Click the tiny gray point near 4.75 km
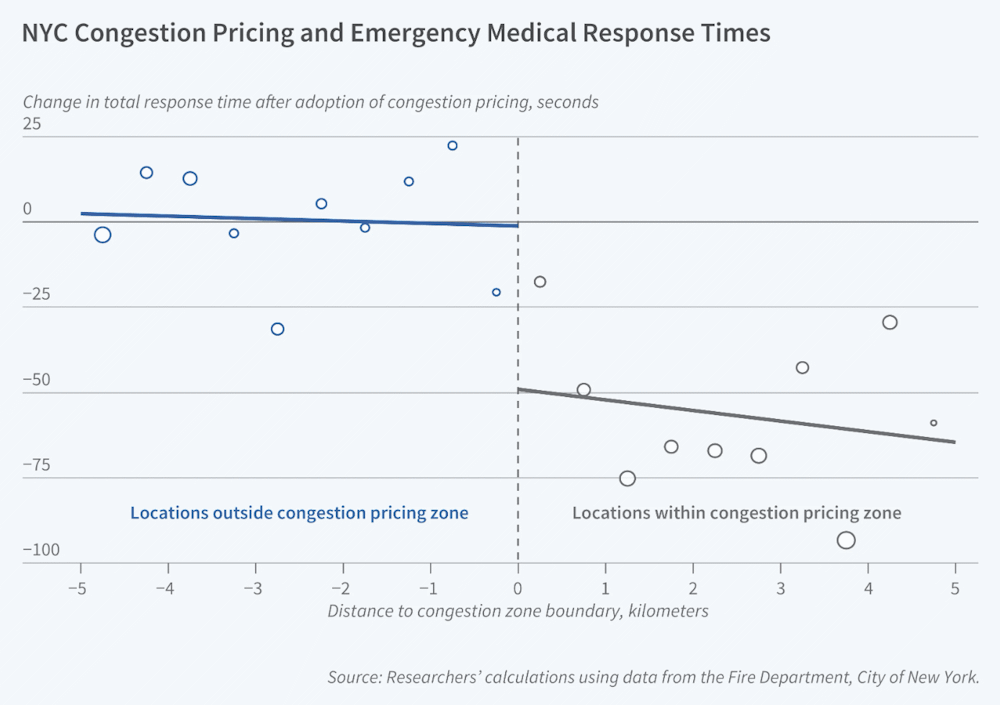The width and height of the screenshot is (1000, 705). 934,423
